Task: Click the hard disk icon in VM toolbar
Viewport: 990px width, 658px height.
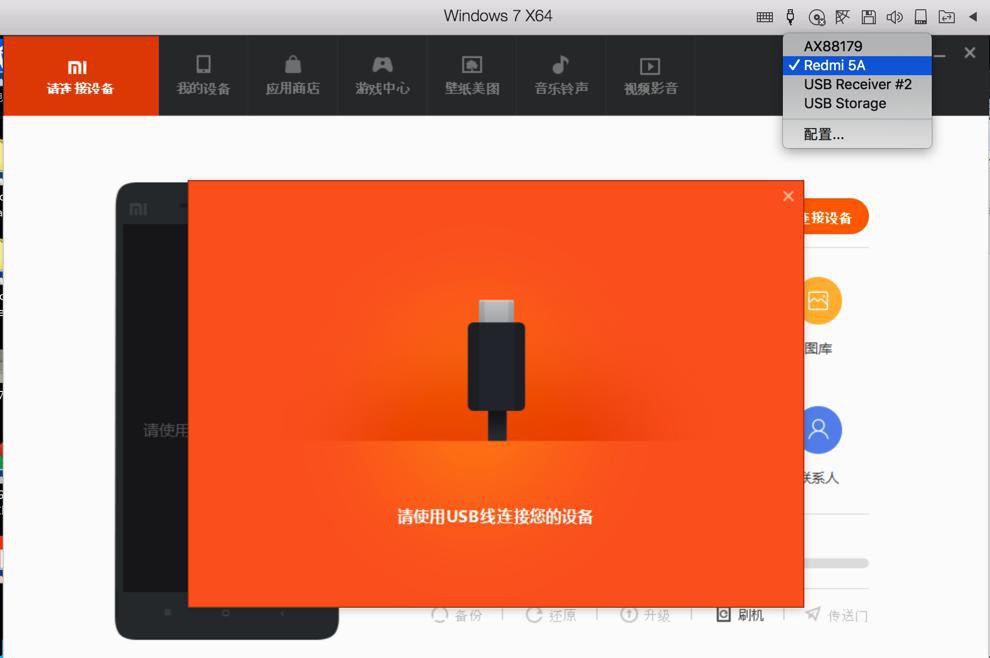Action: tap(921, 17)
